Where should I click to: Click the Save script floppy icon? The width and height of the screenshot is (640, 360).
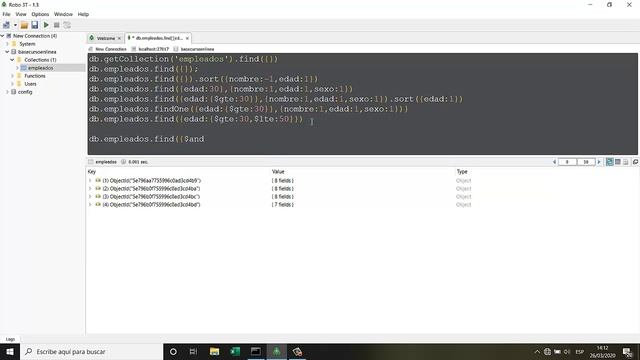[x=35, y=25]
